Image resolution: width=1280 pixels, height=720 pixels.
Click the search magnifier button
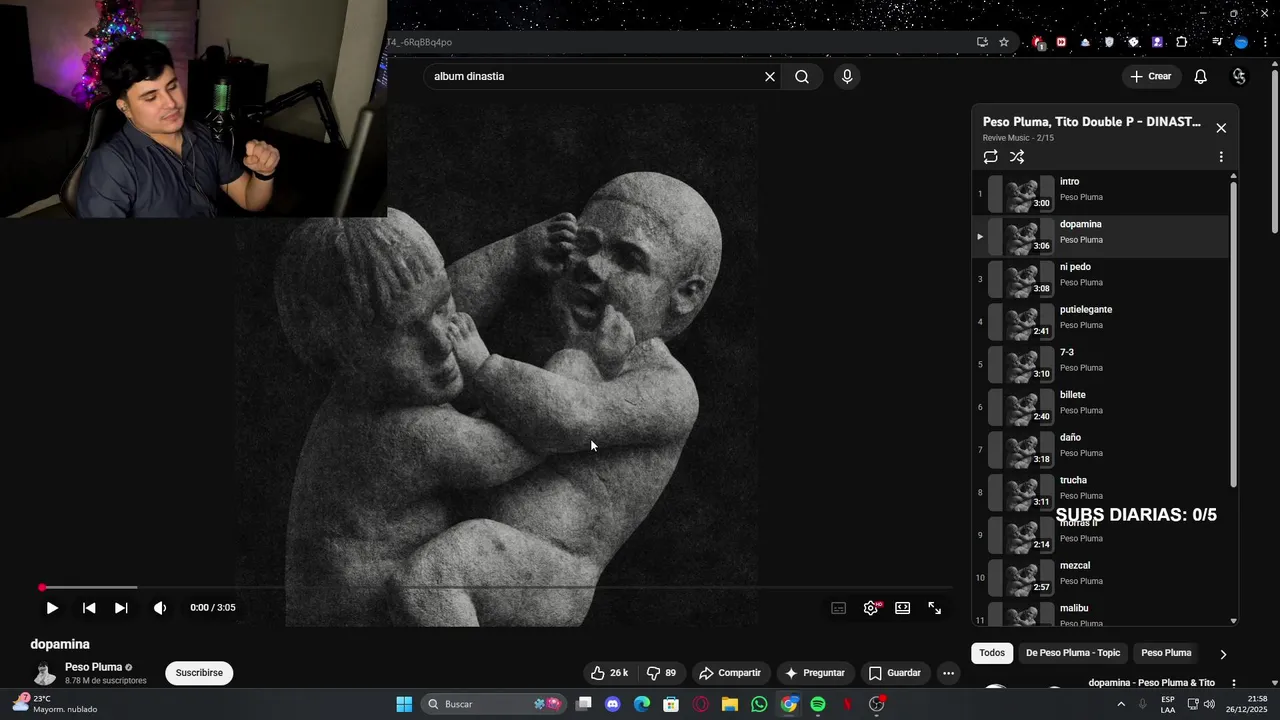(802, 77)
